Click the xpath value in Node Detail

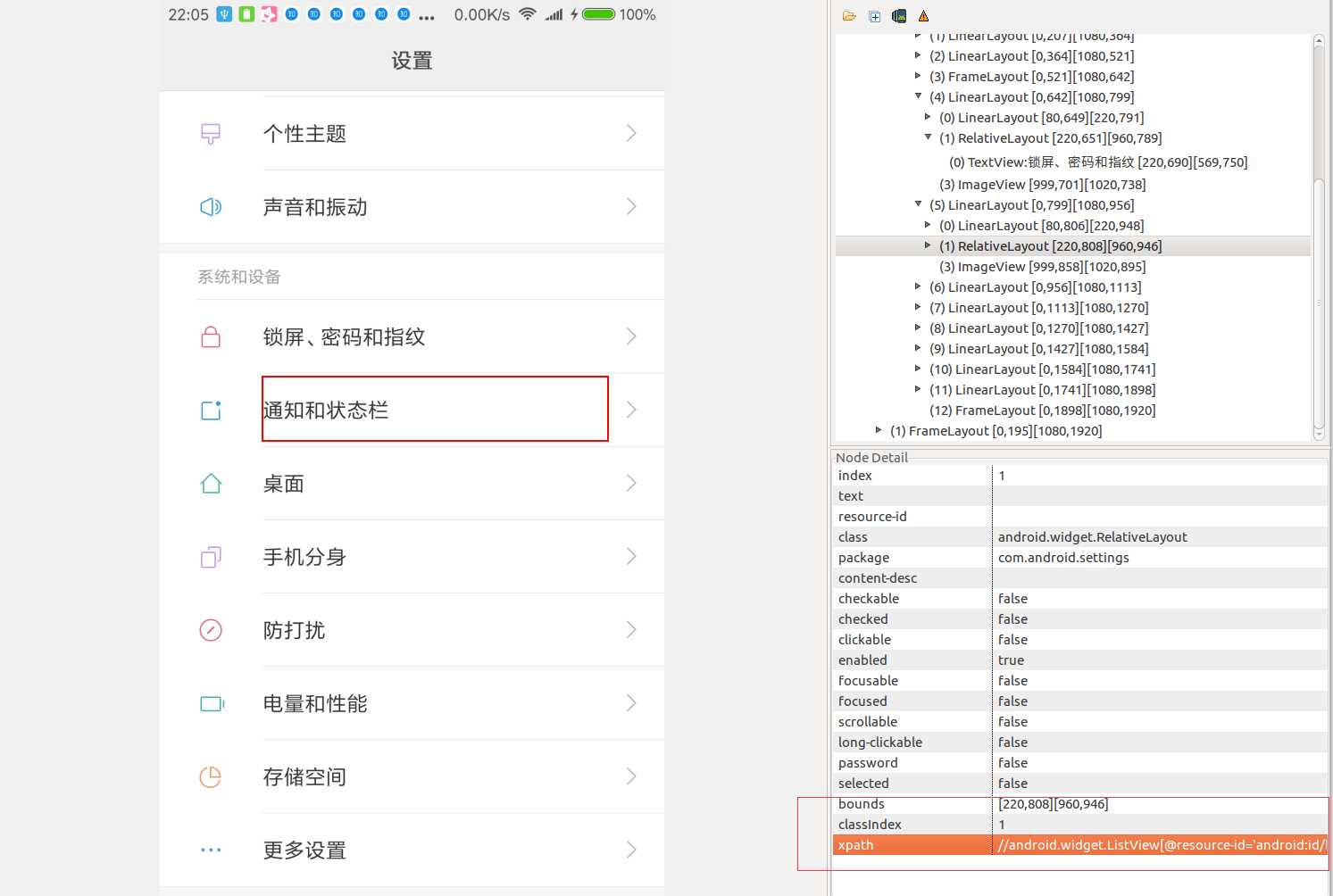[1161, 845]
